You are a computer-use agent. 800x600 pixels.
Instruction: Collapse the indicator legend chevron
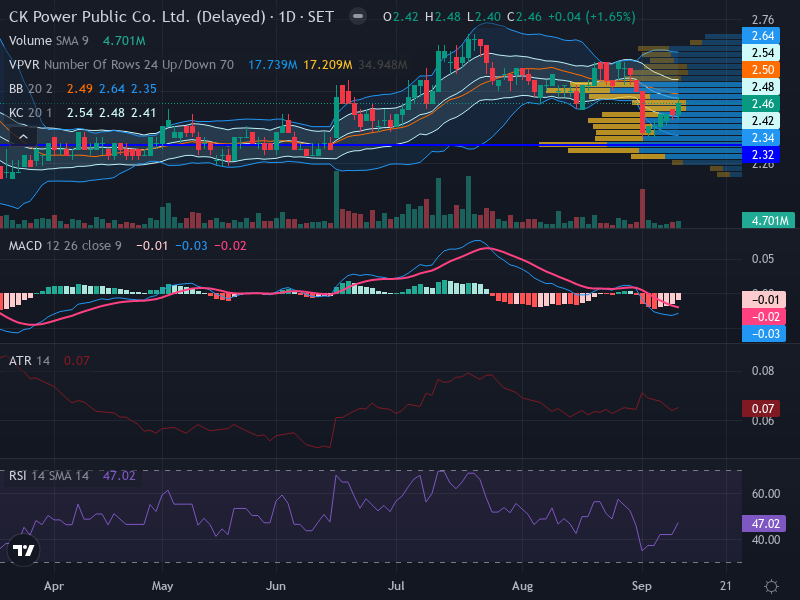click(x=23, y=137)
